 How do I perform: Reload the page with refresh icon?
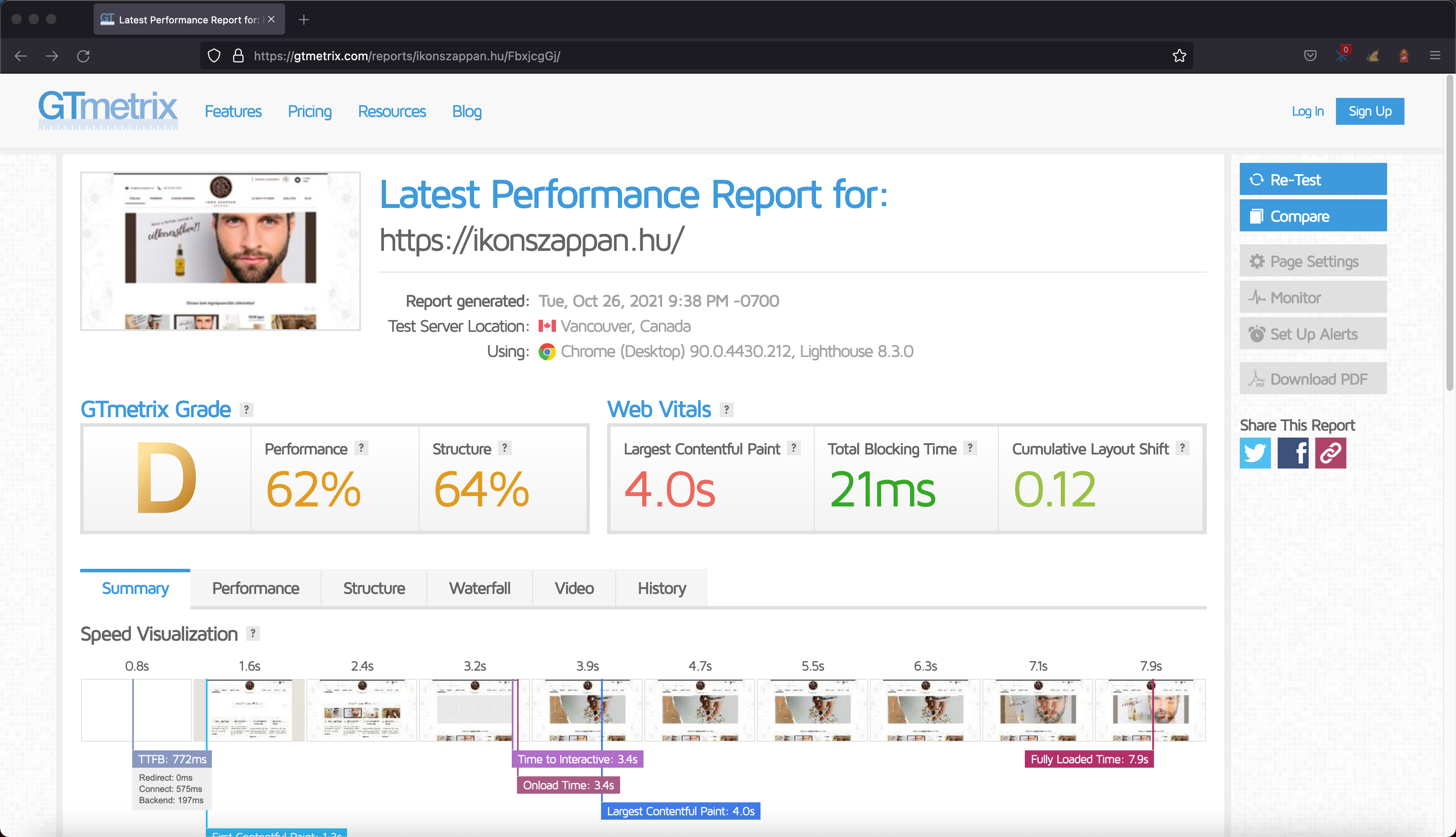coord(83,56)
